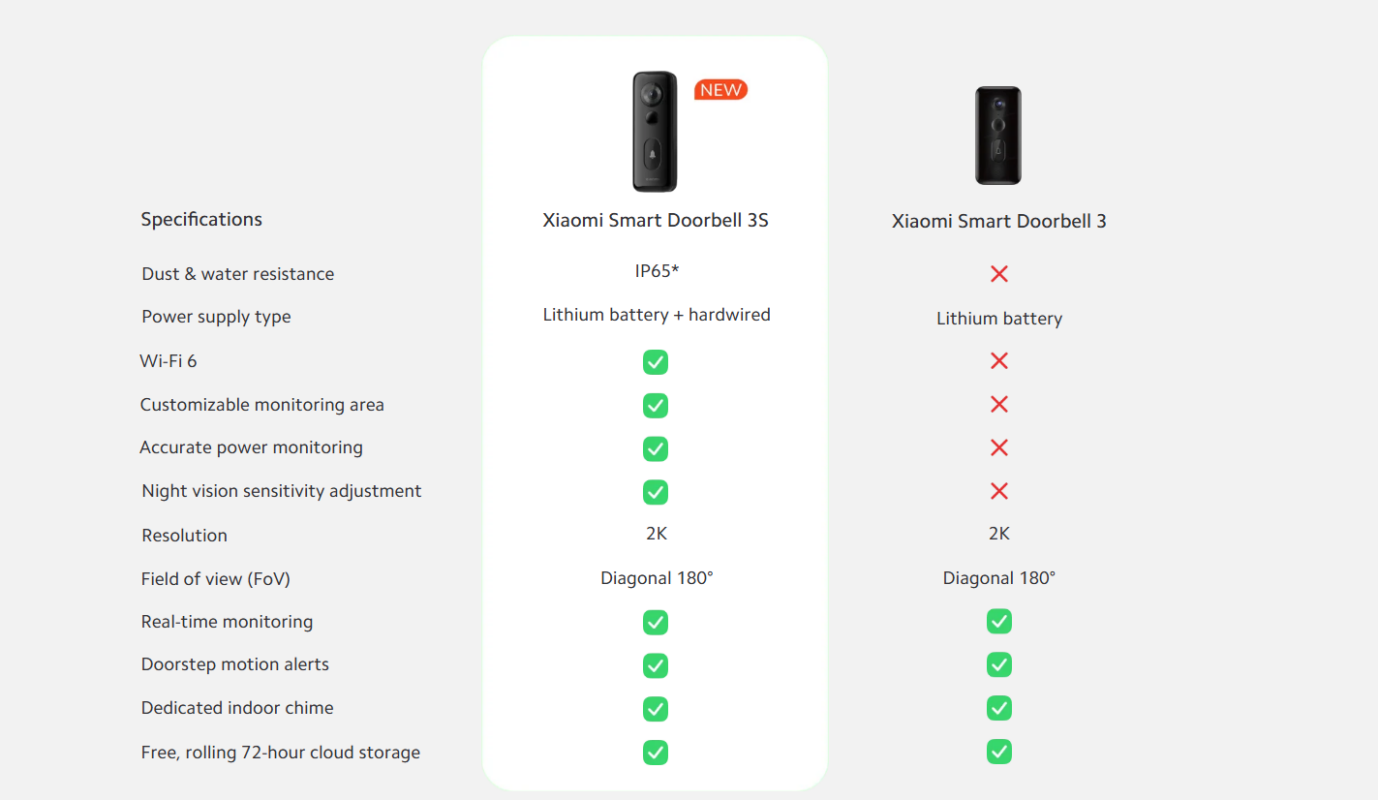Click the Doorbell 3 customizable monitoring area cross
Viewport: 1378px width, 800px height.
point(999,404)
